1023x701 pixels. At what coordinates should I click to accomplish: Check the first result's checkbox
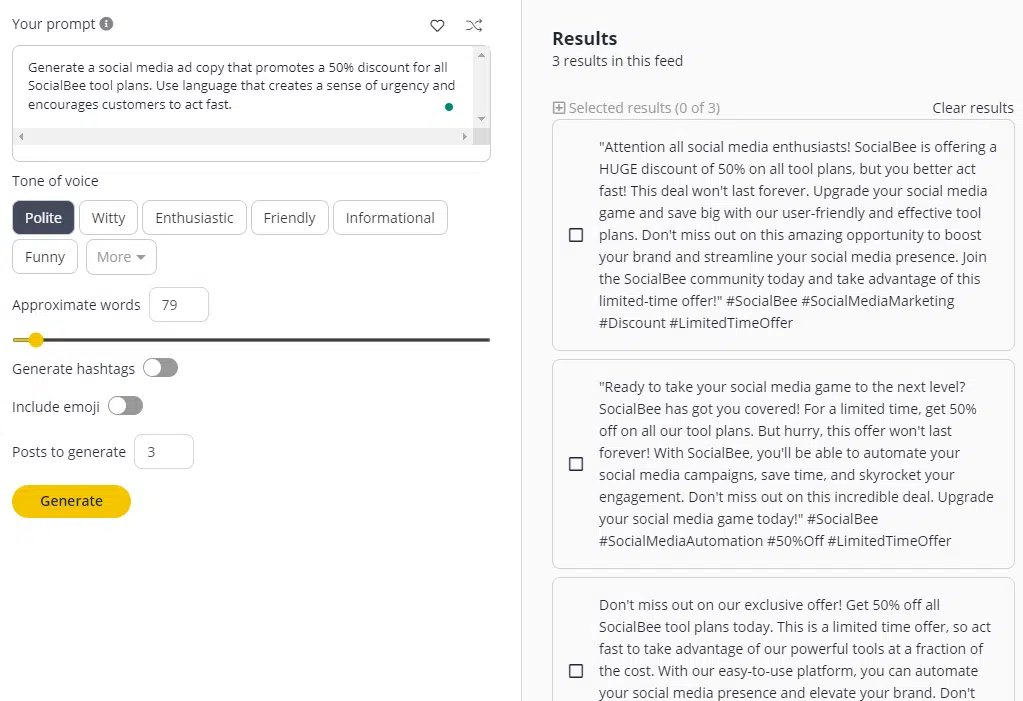(x=576, y=235)
